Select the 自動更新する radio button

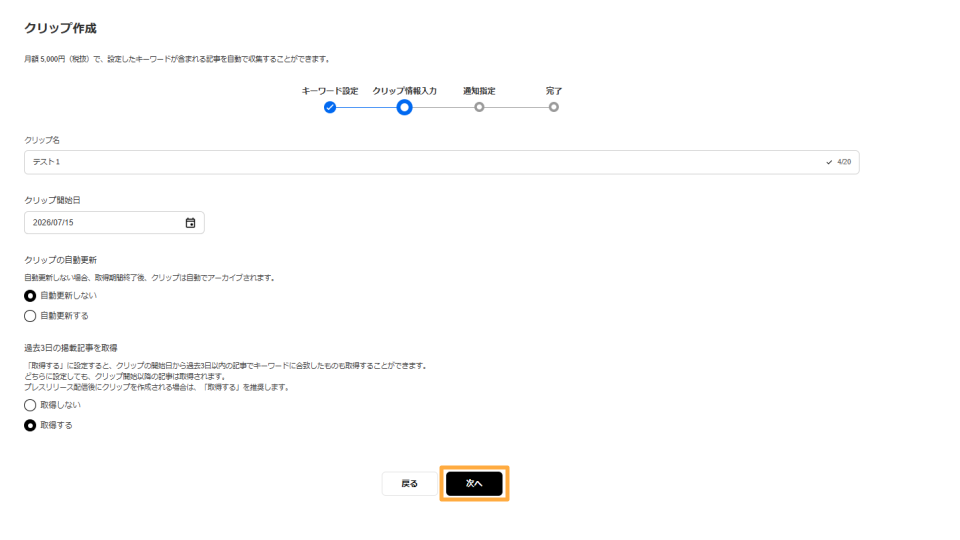[x=30, y=316]
